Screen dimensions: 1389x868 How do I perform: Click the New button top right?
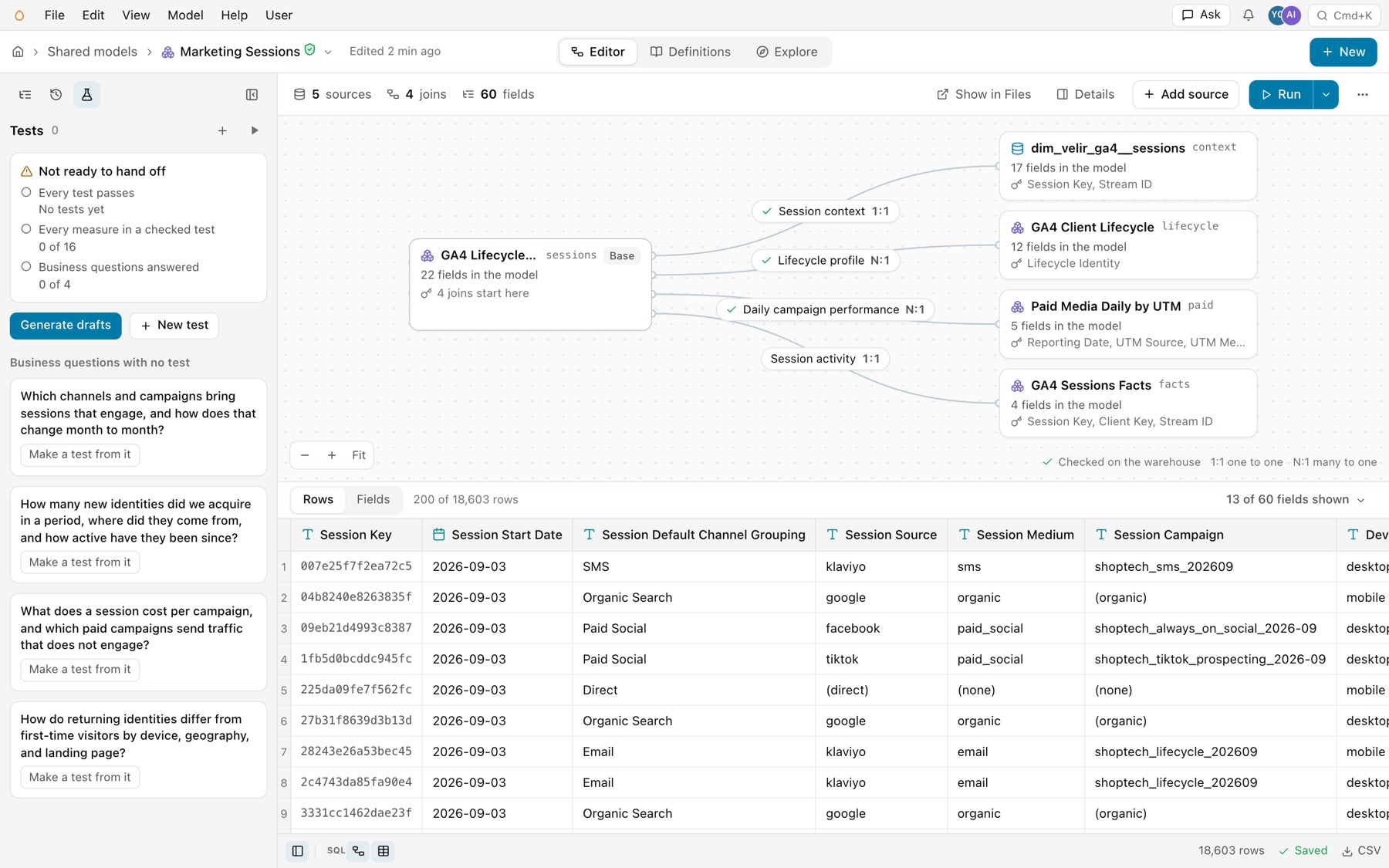pyautogui.click(x=1343, y=52)
